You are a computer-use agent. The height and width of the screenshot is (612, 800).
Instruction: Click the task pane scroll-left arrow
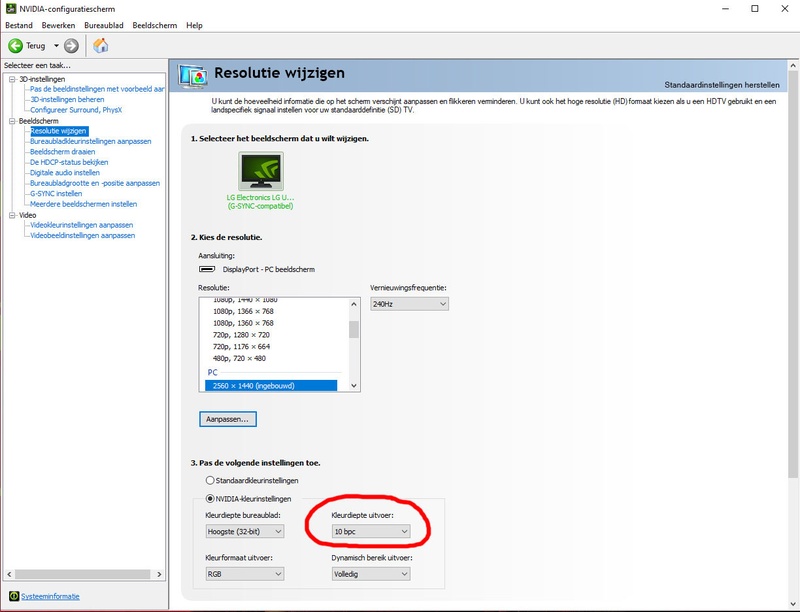coord(9,574)
